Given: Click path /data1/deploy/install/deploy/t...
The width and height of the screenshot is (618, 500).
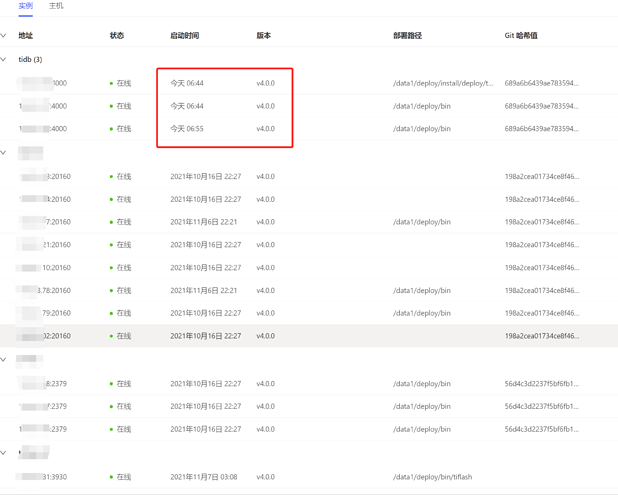Looking at the screenshot, I should 443,83.
